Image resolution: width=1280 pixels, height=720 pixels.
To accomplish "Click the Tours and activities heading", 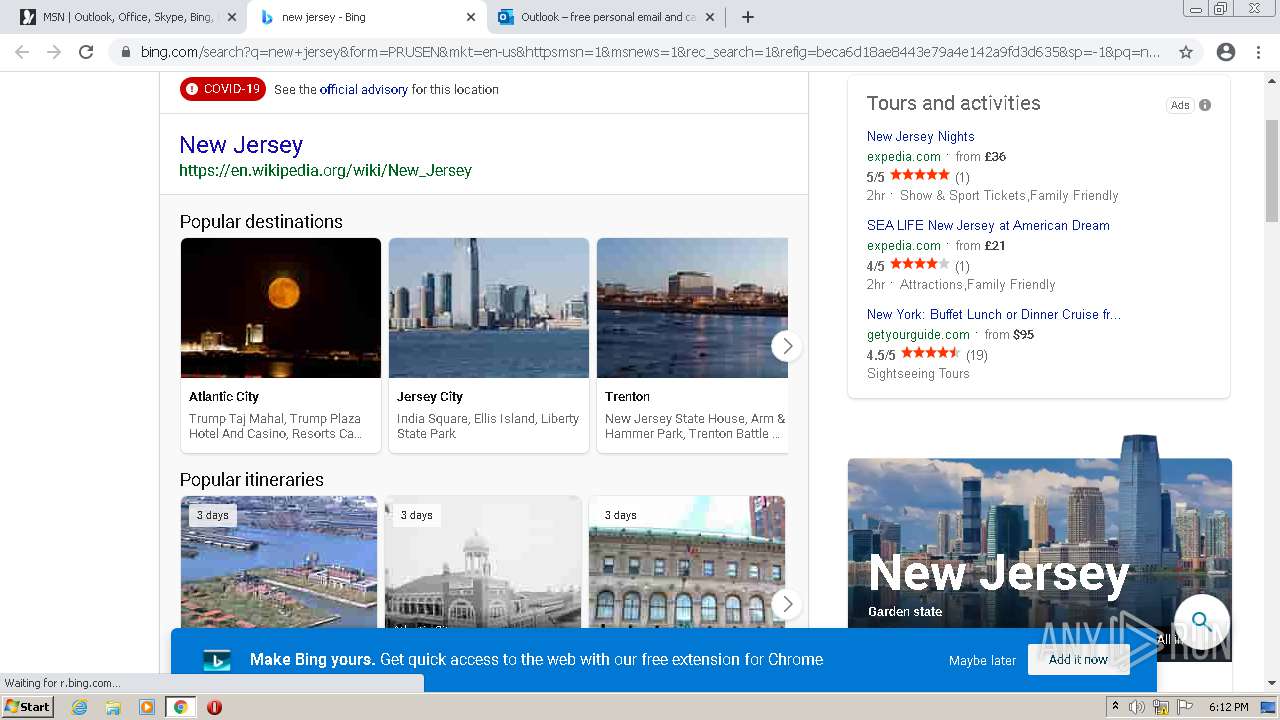I will point(953,103).
